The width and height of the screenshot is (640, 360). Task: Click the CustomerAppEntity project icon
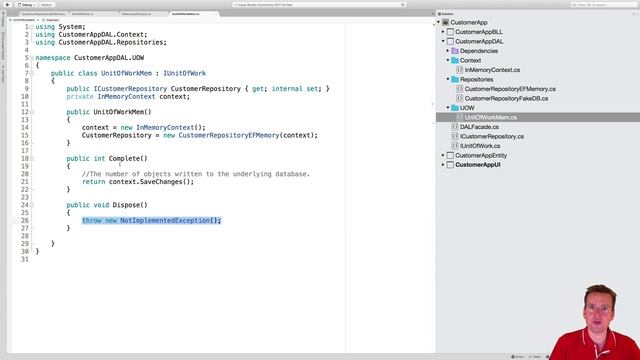point(450,156)
